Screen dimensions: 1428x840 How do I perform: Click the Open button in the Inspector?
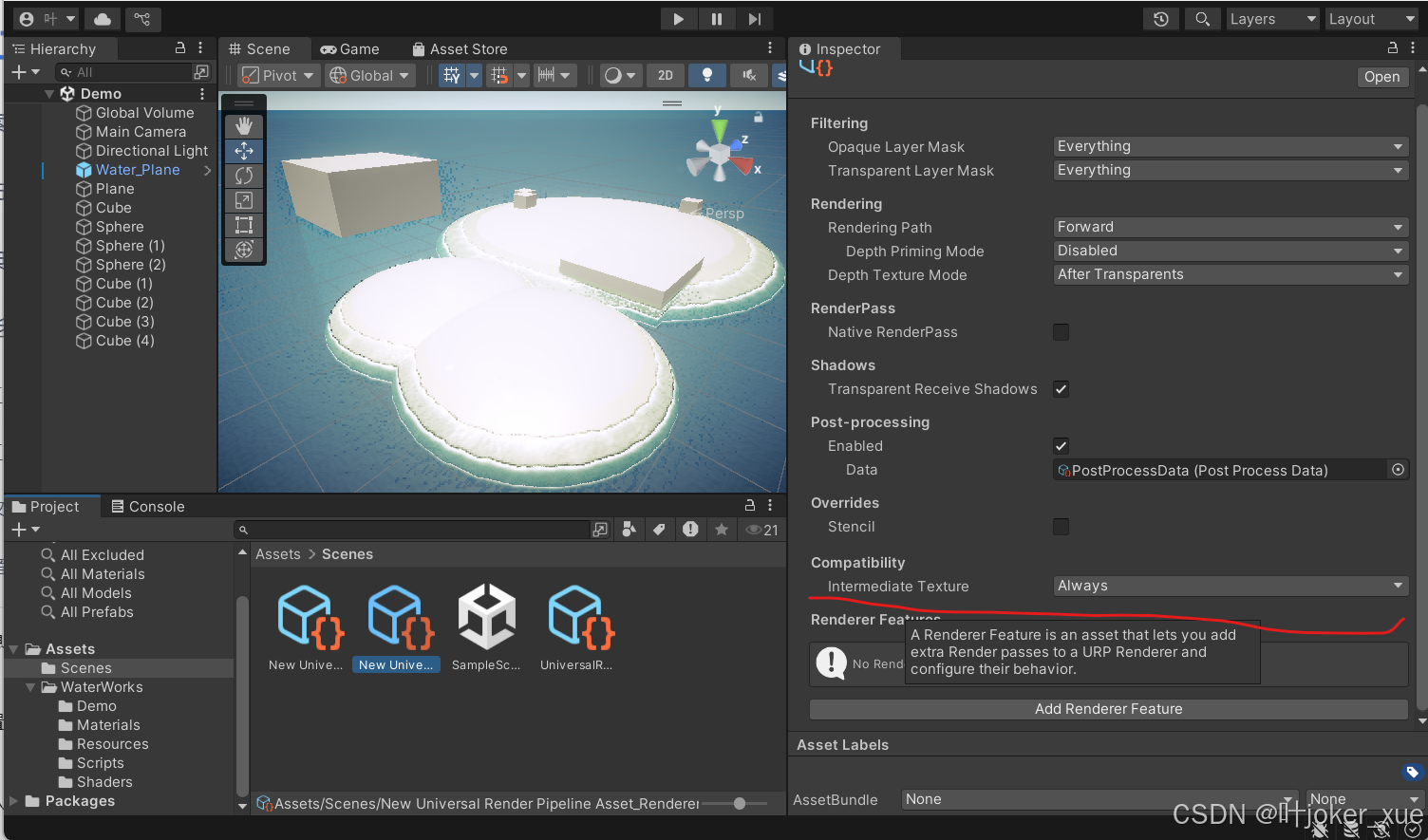tap(1382, 76)
